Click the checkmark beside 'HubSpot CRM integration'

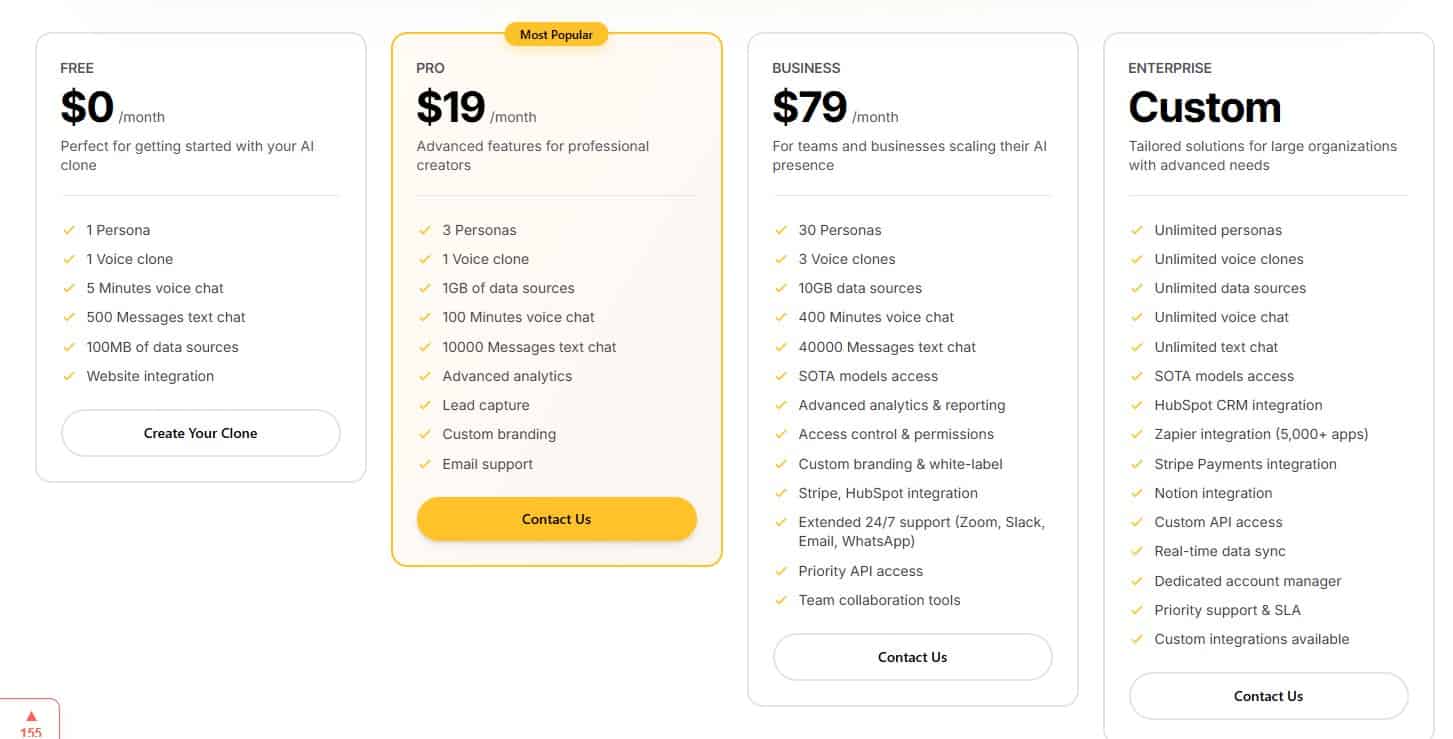click(x=1138, y=405)
